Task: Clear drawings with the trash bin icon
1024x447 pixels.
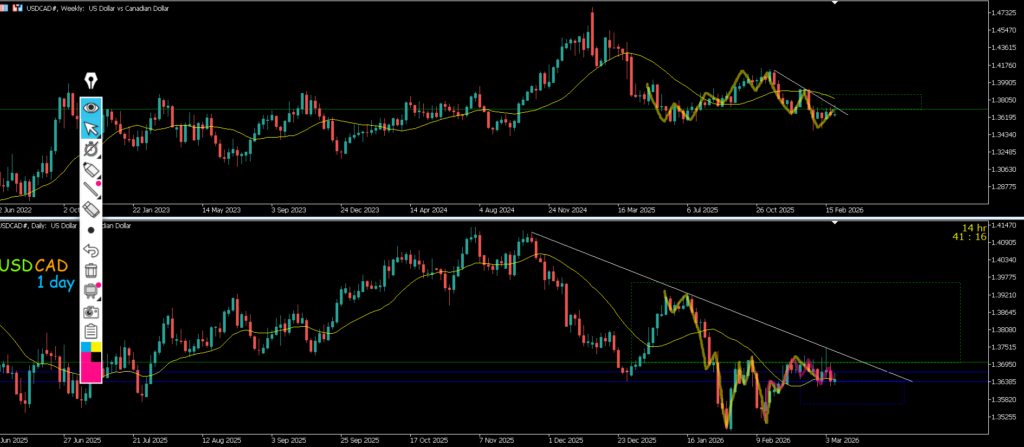Action: [x=91, y=269]
